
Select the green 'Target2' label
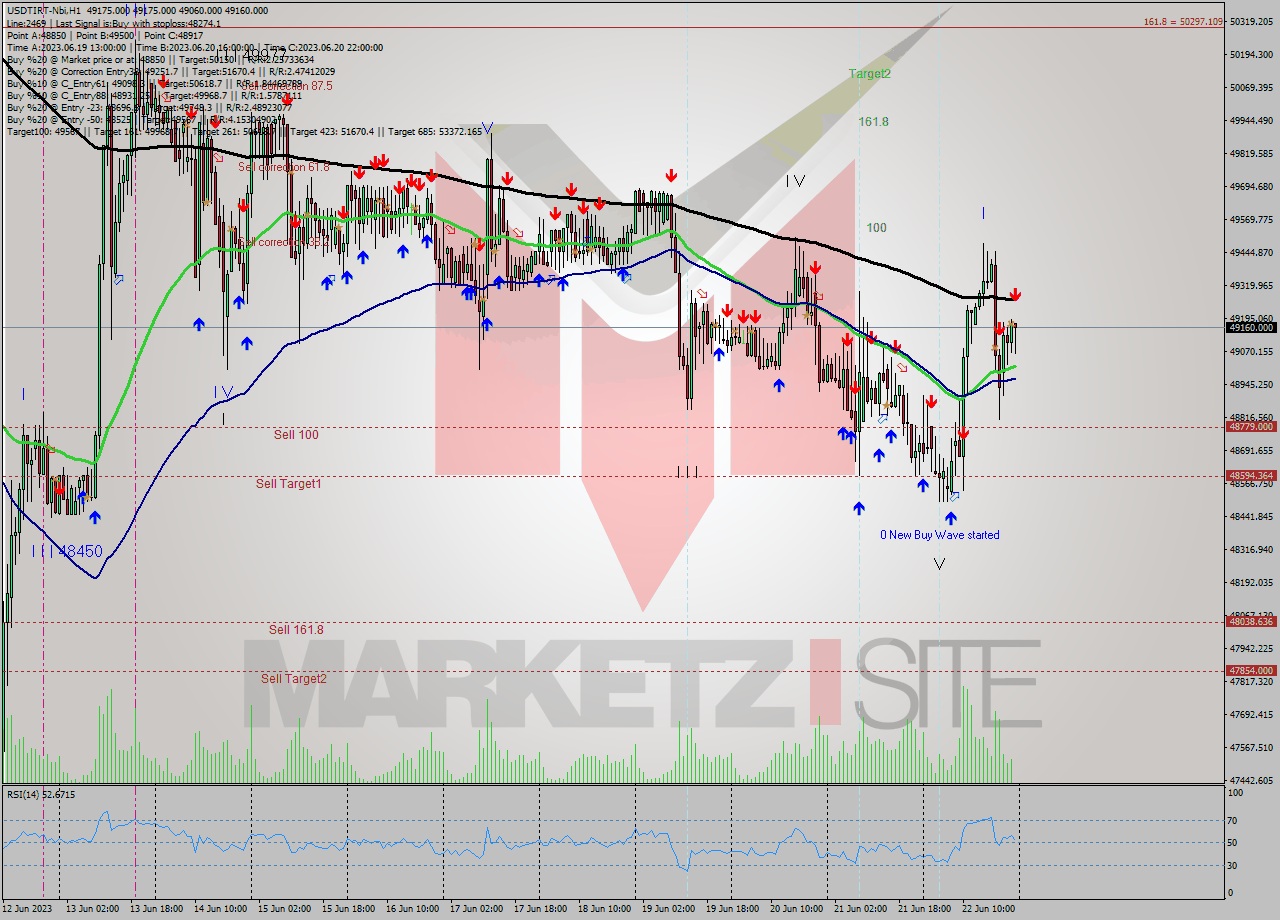point(870,74)
